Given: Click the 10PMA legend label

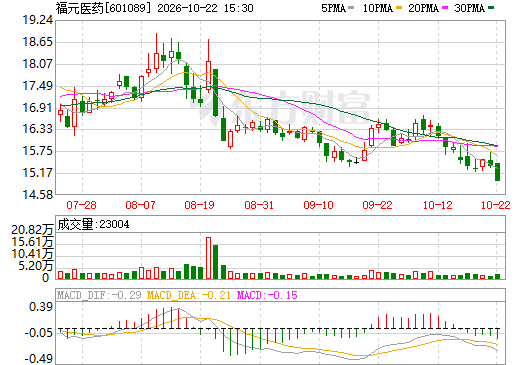Looking at the screenshot, I should pos(378,8).
